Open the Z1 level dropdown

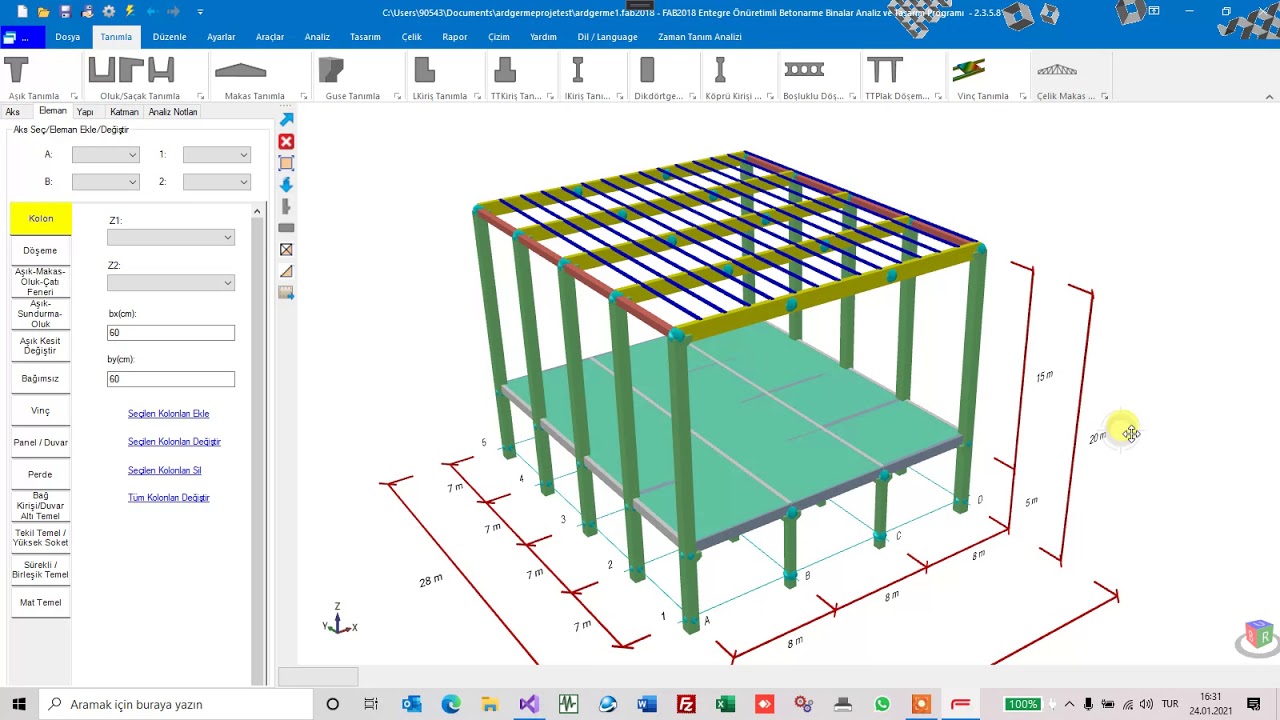point(171,237)
